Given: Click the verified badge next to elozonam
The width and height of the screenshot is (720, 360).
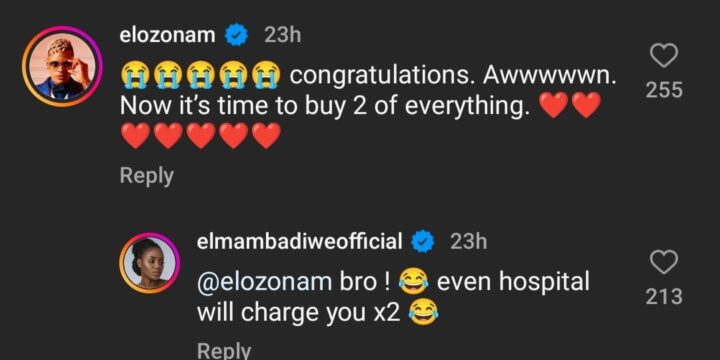Looking at the screenshot, I should (237, 36).
